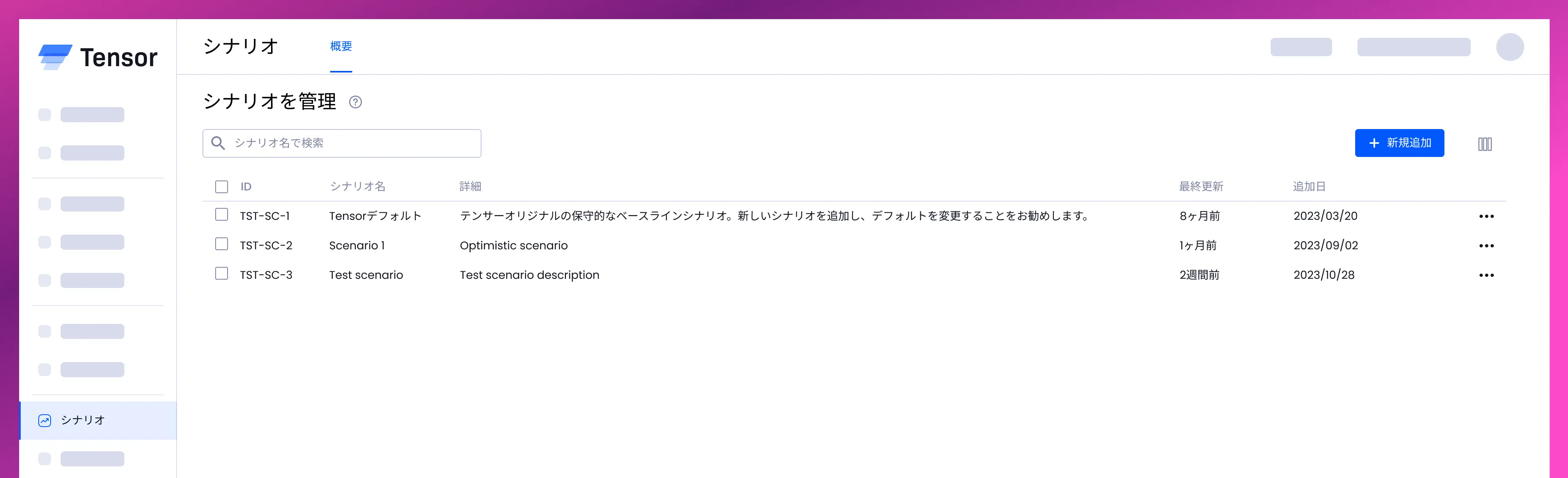1568x478 pixels.
Task: Toggle the select-all header checkbox
Action: pos(222,187)
